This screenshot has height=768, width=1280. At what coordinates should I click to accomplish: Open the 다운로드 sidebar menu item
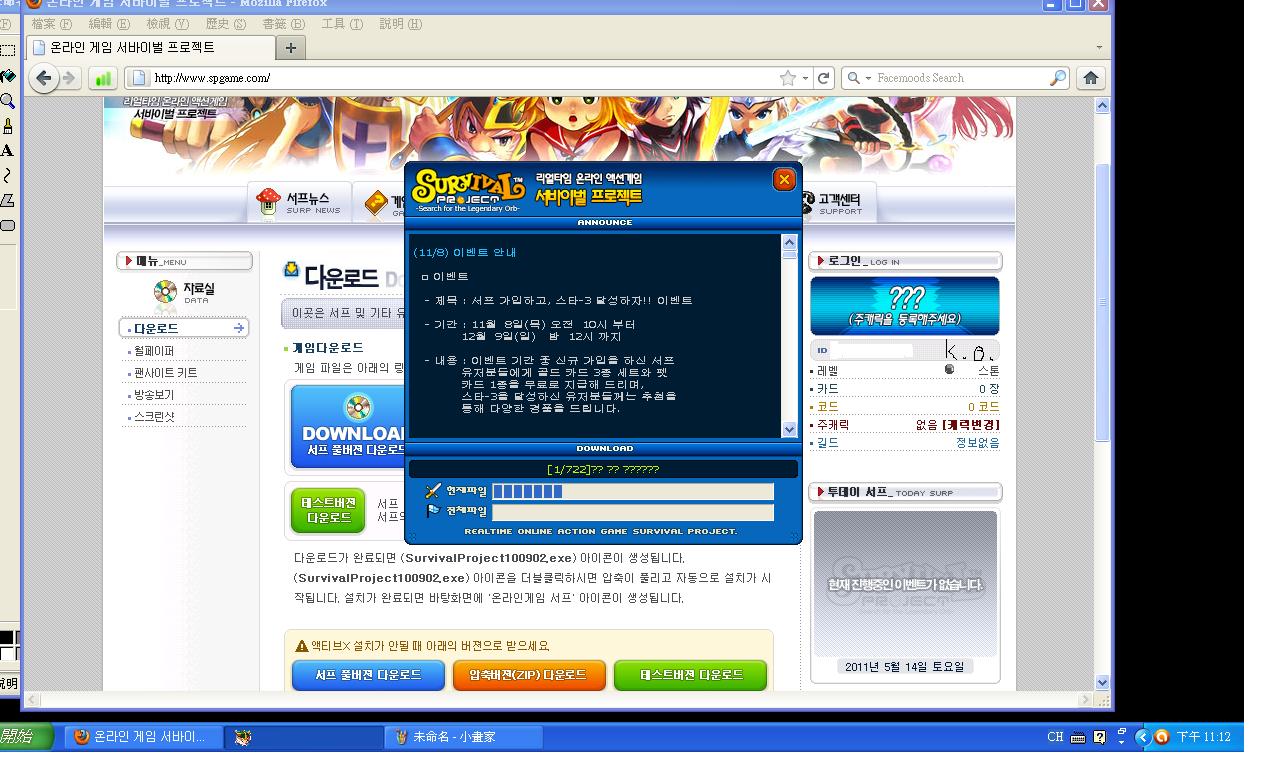click(x=183, y=328)
